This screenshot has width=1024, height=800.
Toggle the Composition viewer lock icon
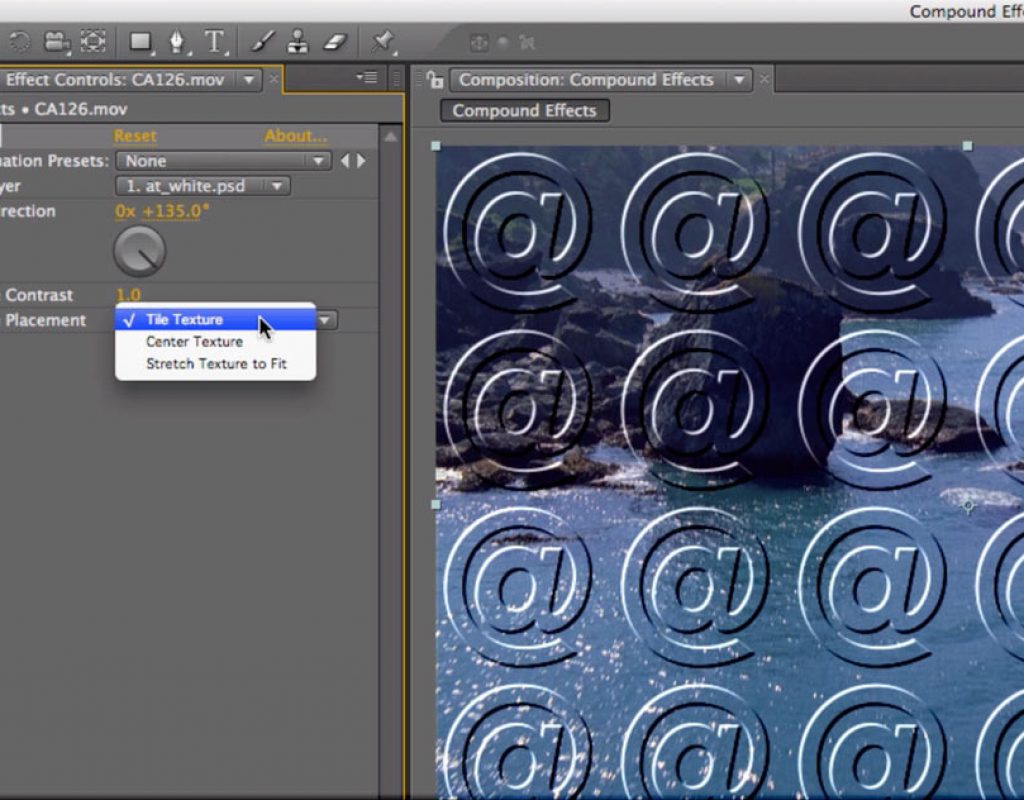[434, 80]
